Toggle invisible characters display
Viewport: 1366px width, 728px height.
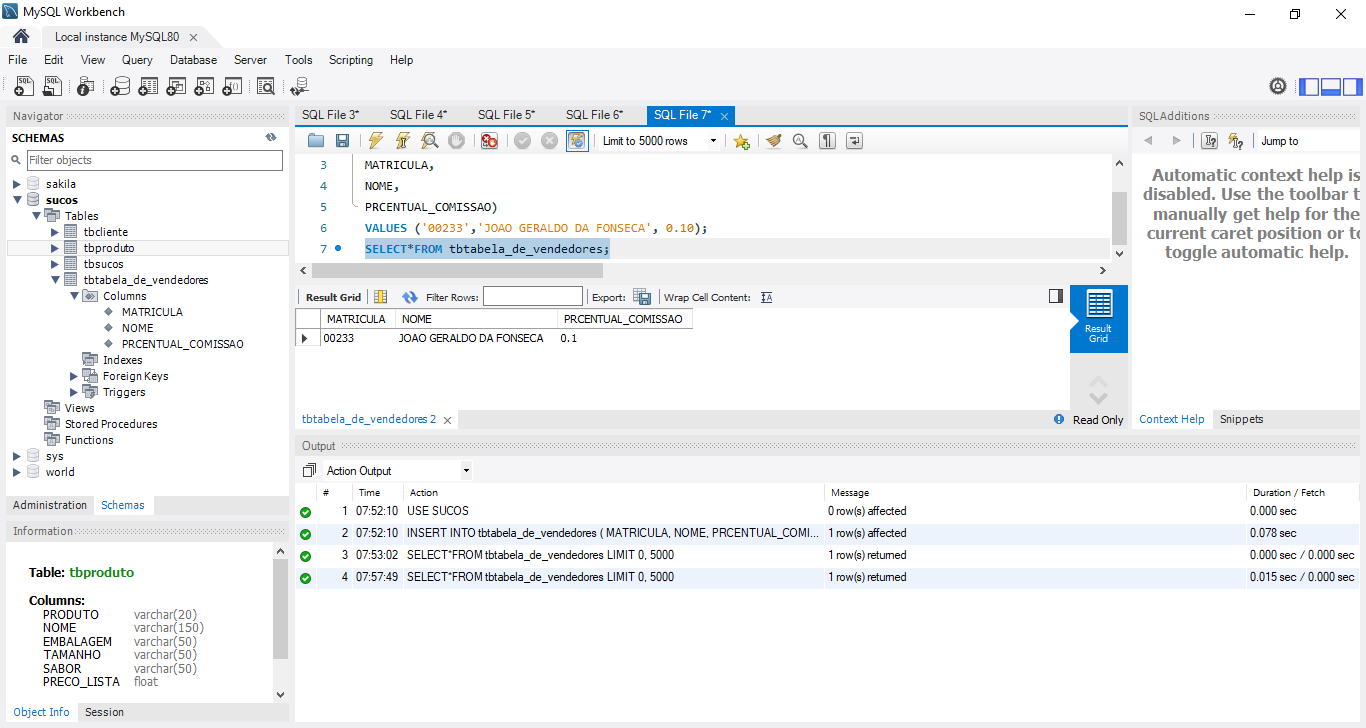(x=827, y=141)
